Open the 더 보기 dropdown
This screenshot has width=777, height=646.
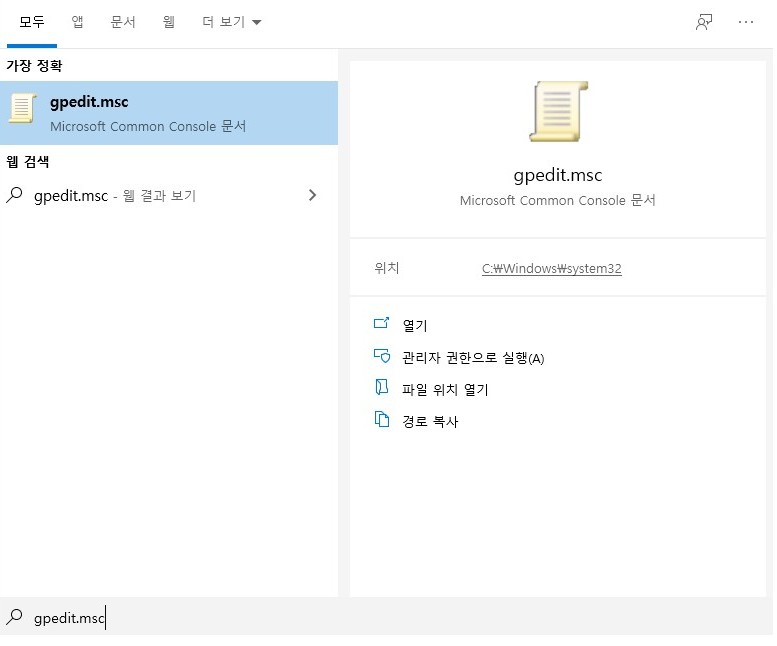pos(231,22)
